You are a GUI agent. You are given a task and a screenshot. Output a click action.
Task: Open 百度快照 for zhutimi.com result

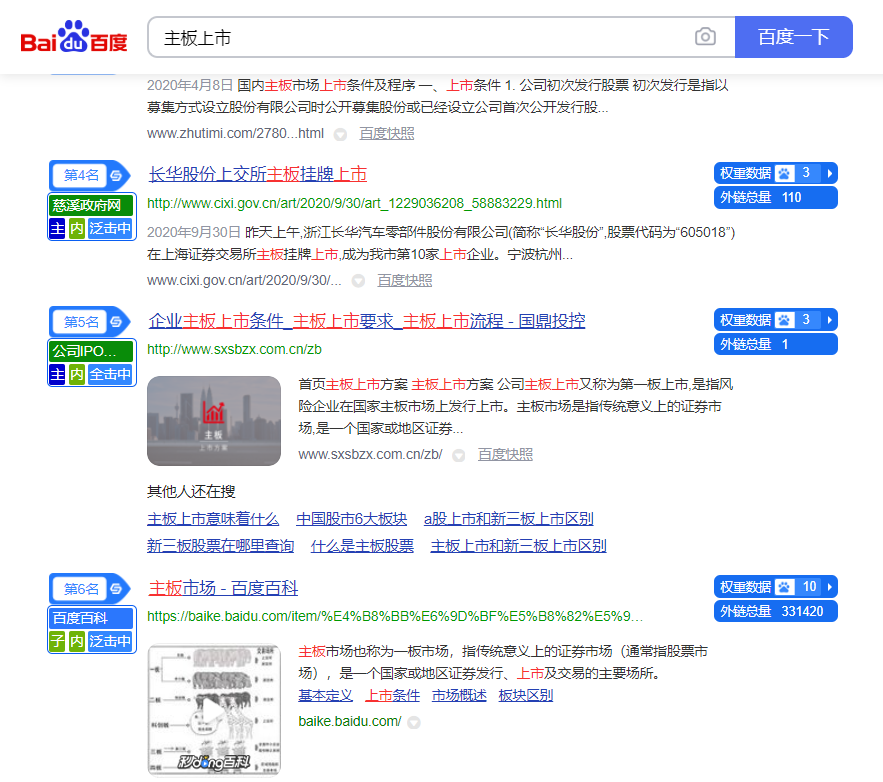pos(386,133)
